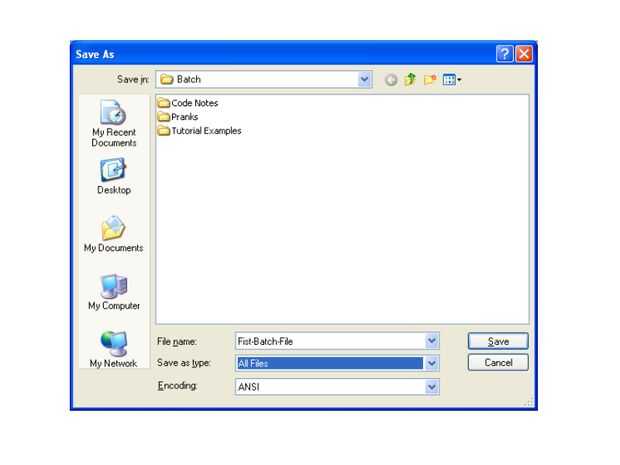Browse to My Computer
This screenshot has height=465, width=620.
pos(114,292)
